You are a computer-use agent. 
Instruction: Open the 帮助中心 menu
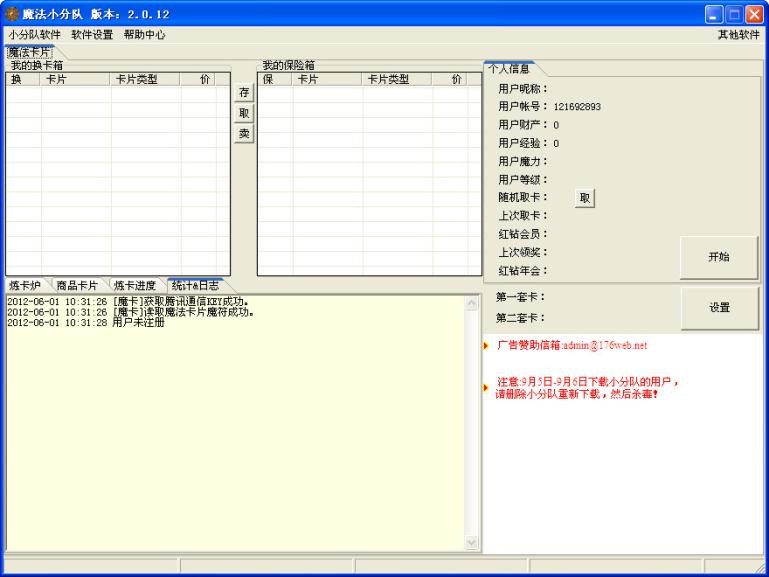tap(144, 34)
